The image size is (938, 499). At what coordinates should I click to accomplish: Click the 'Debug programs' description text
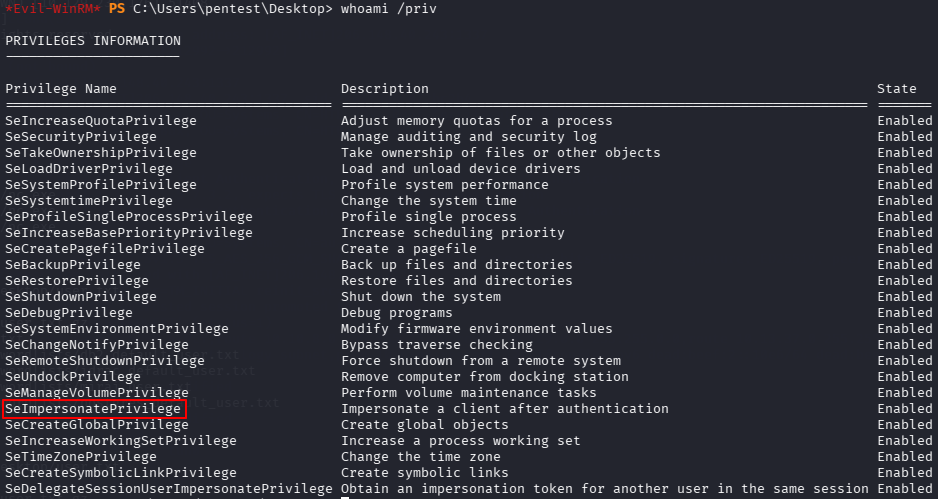[x=397, y=313]
